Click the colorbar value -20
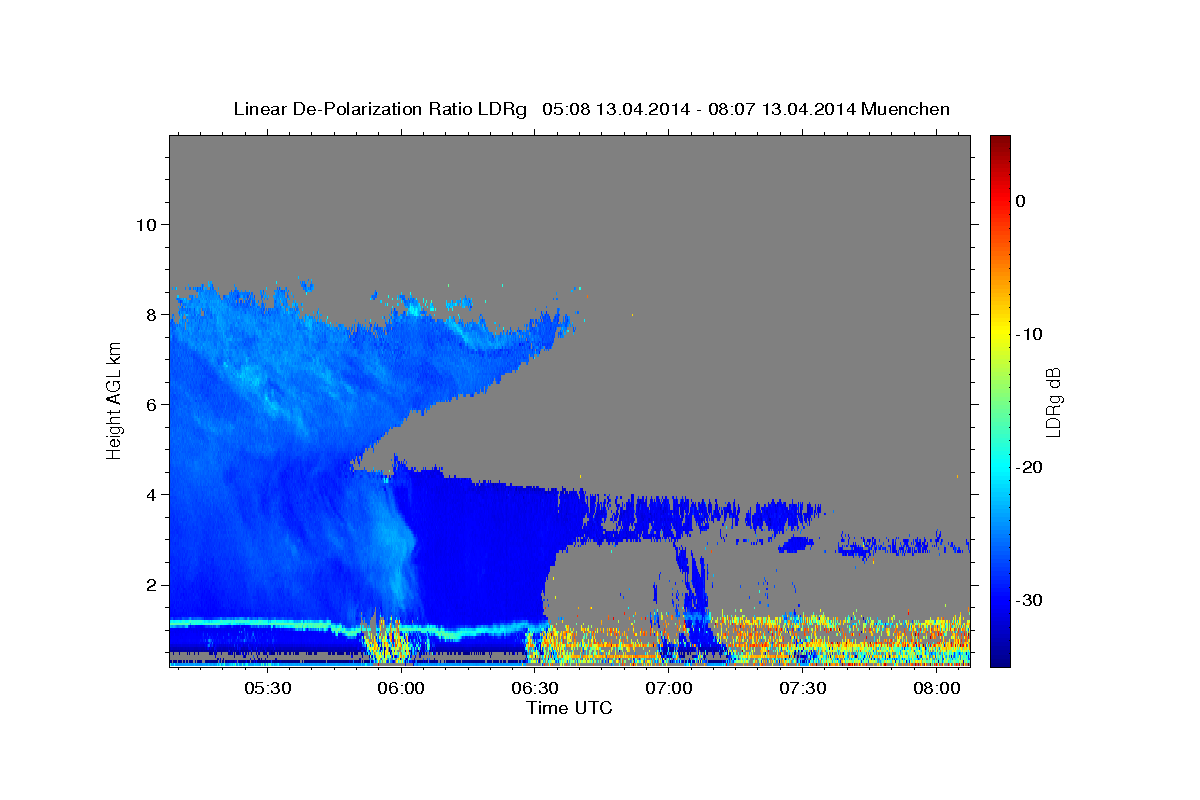The width and height of the screenshot is (1200, 800). tap(1029, 467)
